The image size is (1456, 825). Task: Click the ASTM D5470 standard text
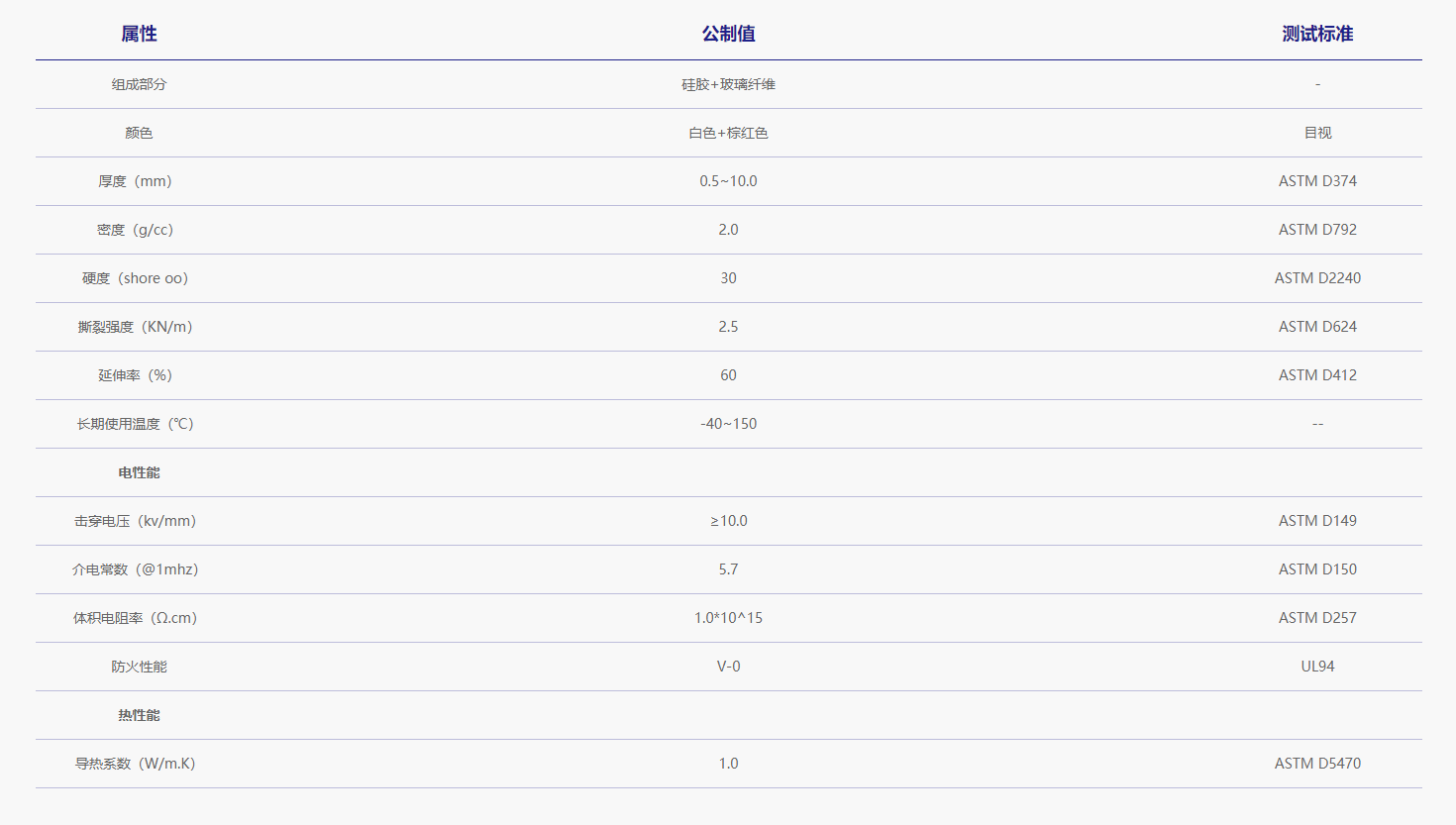click(1317, 764)
